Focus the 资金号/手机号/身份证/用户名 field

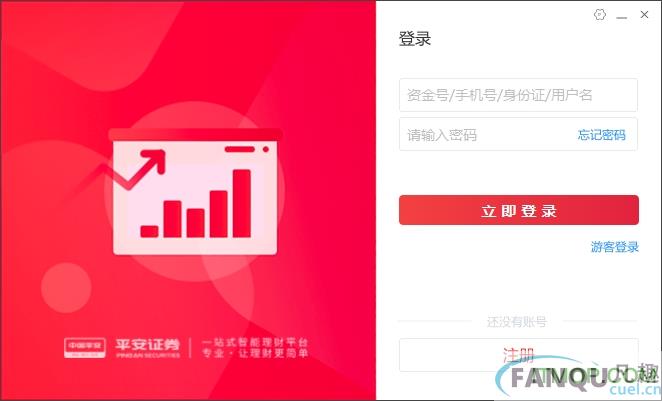pyautogui.click(x=518, y=95)
